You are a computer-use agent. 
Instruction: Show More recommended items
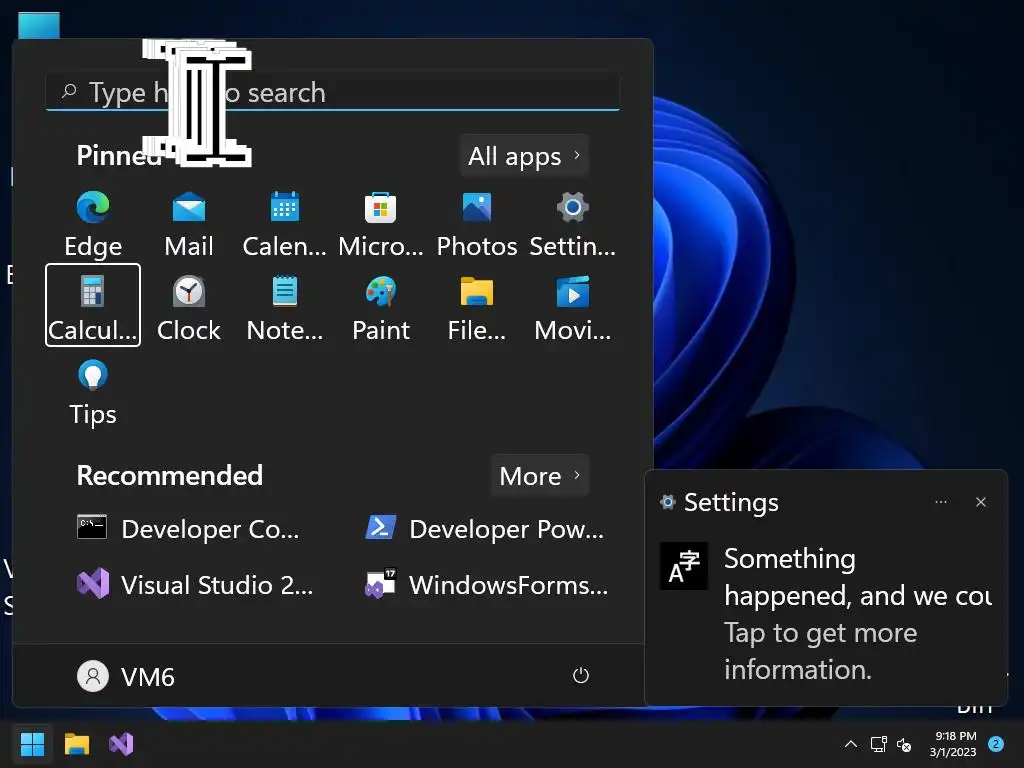click(x=539, y=476)
